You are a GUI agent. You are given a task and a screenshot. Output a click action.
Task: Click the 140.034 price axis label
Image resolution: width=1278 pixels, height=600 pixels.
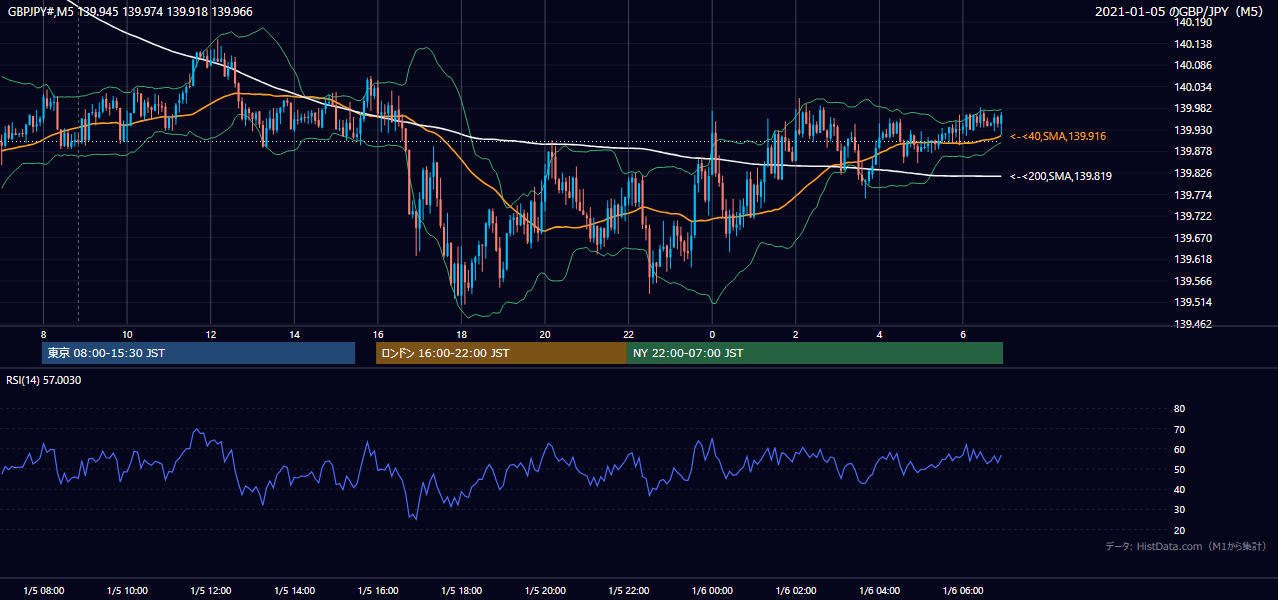click(x=1194, y=87)
